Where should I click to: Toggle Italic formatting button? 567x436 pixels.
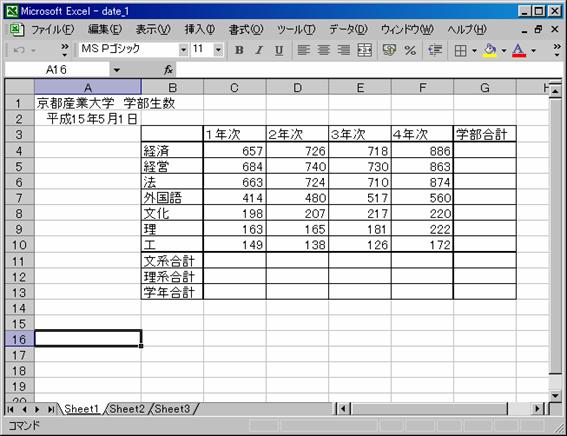(259, 50)
